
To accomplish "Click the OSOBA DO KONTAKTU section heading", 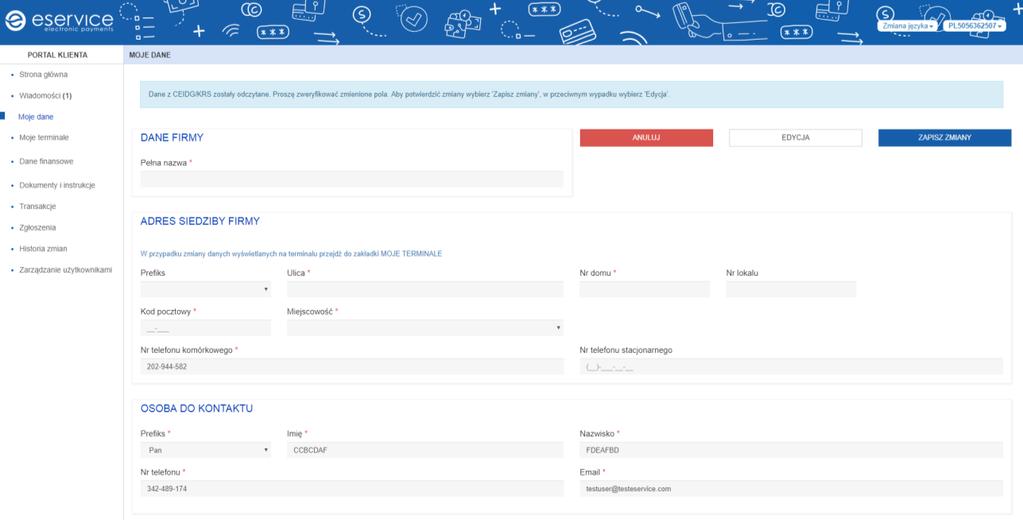I will pyautogui.click(x=196, y=408).
